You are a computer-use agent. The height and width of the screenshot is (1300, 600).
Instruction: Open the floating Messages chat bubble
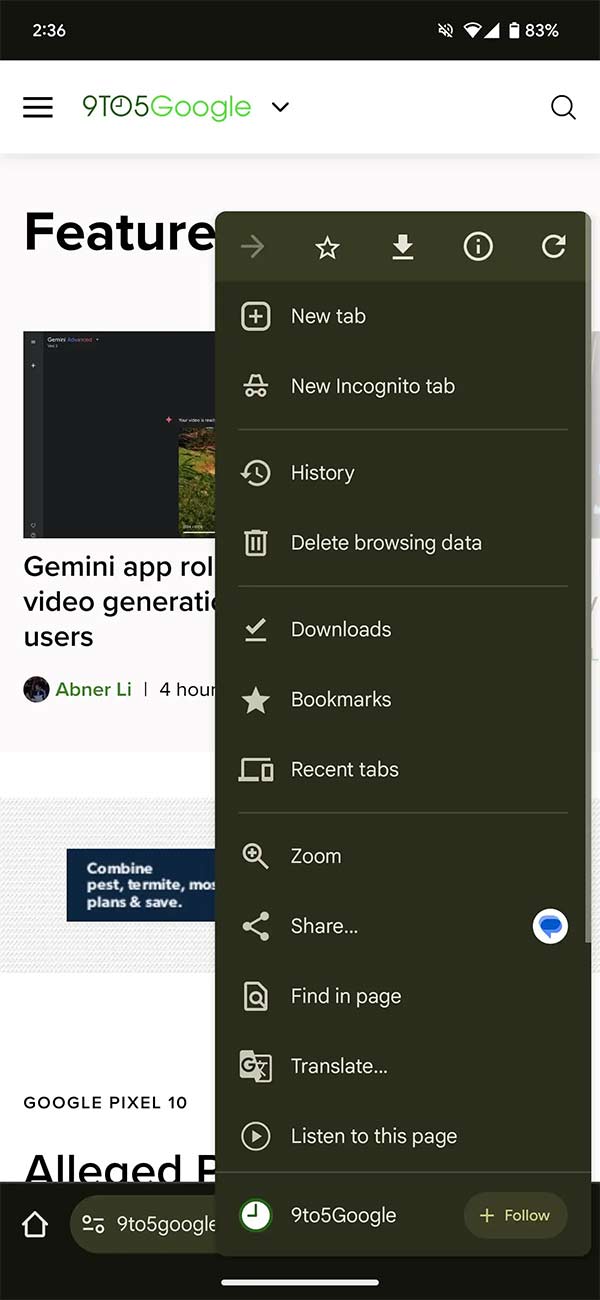pyautogui.click(x=549, y=926)
